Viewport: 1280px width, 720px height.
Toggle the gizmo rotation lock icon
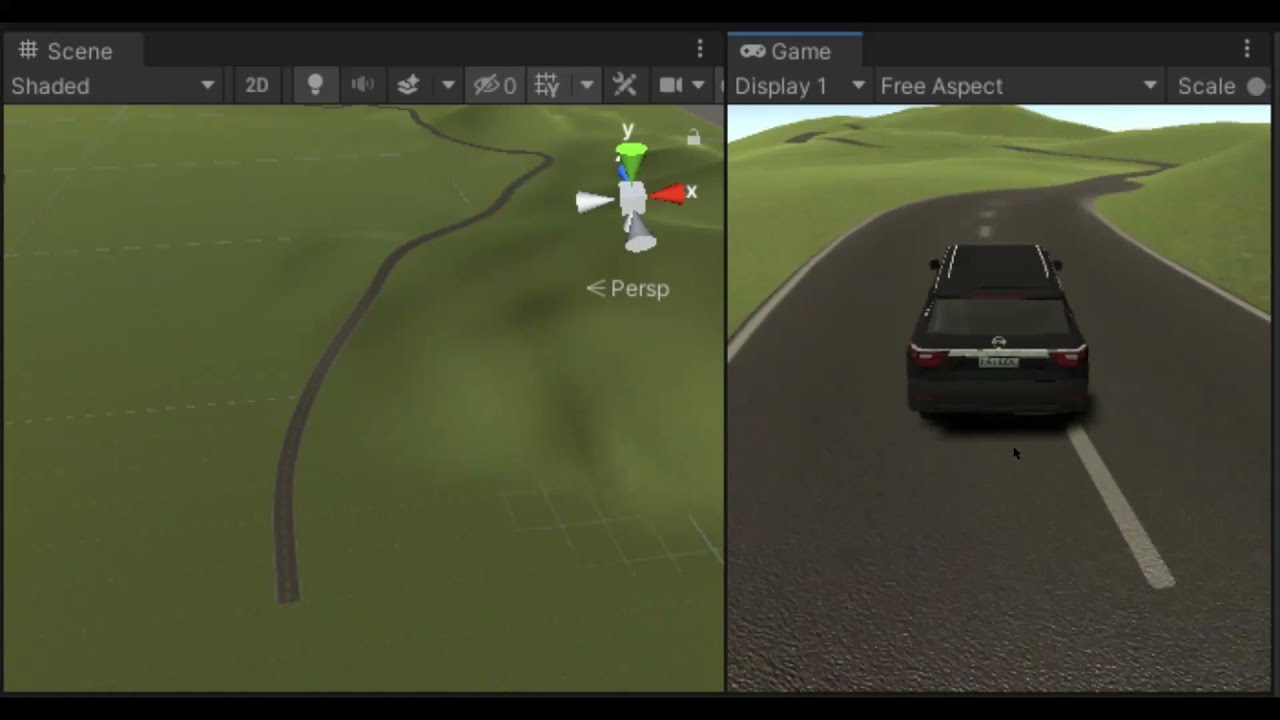[x=693, y=138]
